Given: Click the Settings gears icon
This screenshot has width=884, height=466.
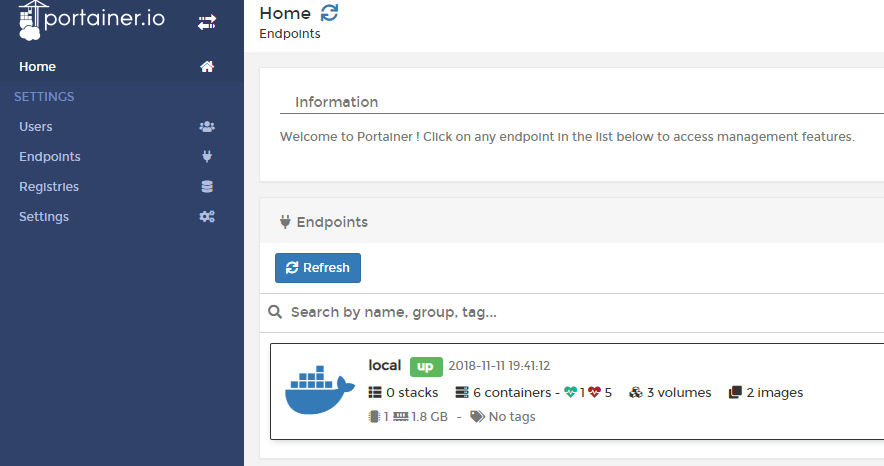Looking at the screenshot, I should pyautogui.click(x=207, y=217).
